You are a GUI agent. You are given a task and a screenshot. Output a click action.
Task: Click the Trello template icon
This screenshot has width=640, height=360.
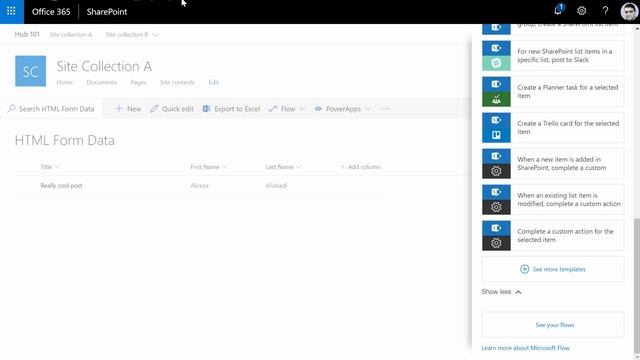(x=496, y=135)
